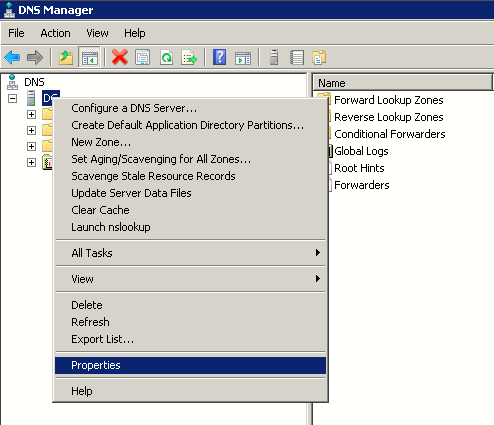Click the green Refresh toolbar icon
494x425 pixels.
[x=166, y=57]
